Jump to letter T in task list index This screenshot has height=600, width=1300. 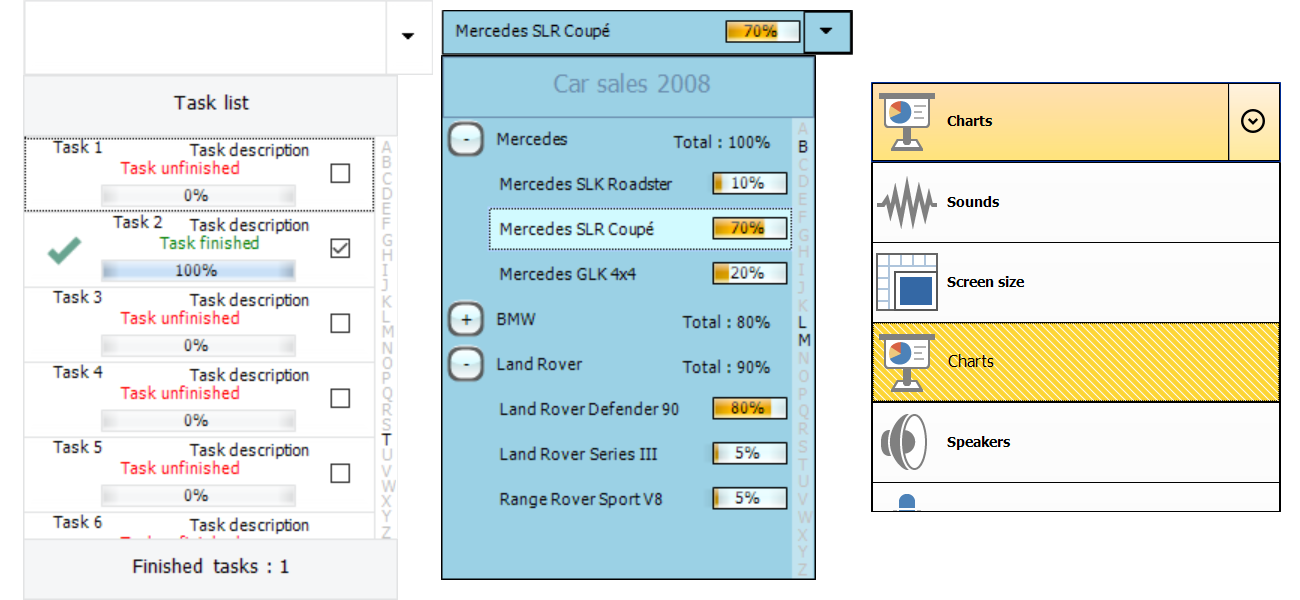pos(388,439)
